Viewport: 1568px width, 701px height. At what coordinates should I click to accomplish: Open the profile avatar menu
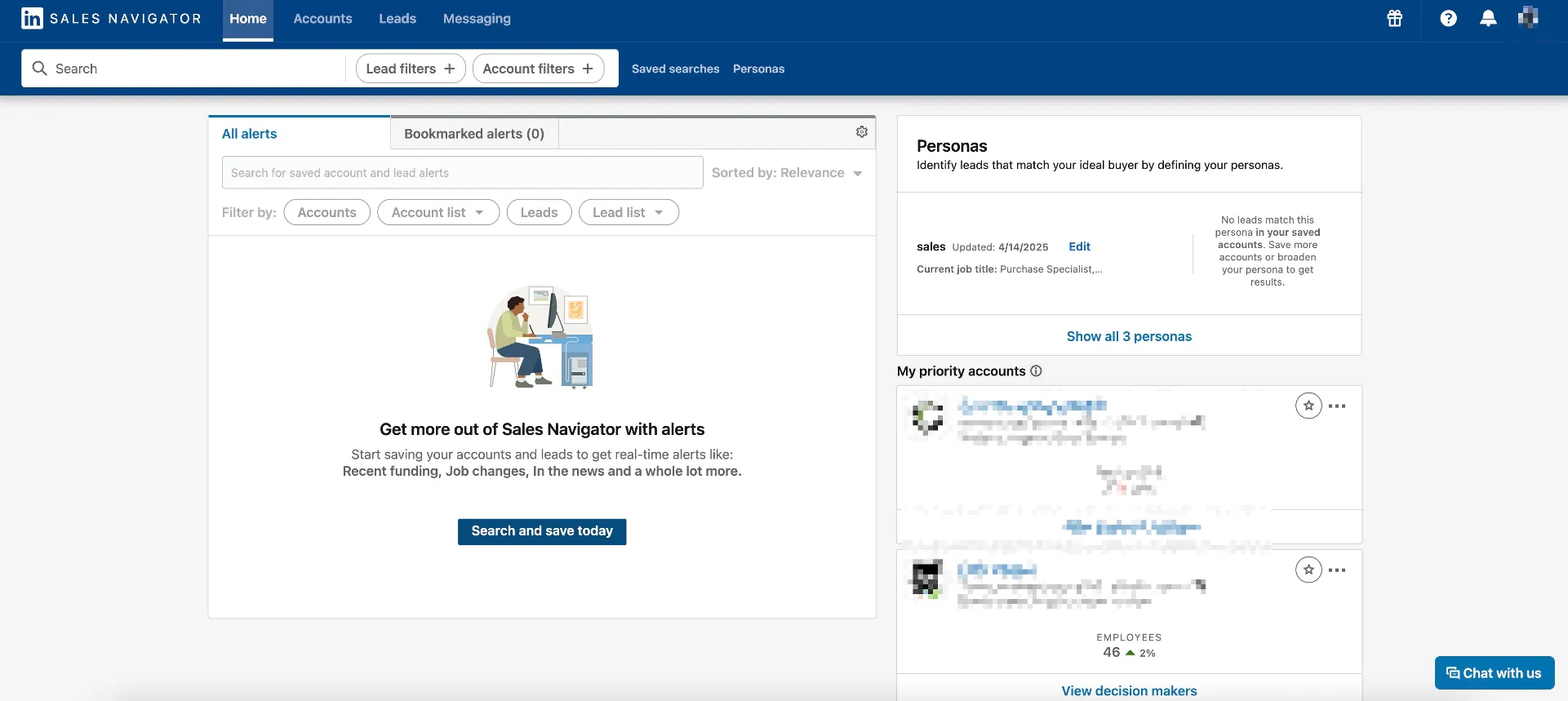(x=1528, y=18)
